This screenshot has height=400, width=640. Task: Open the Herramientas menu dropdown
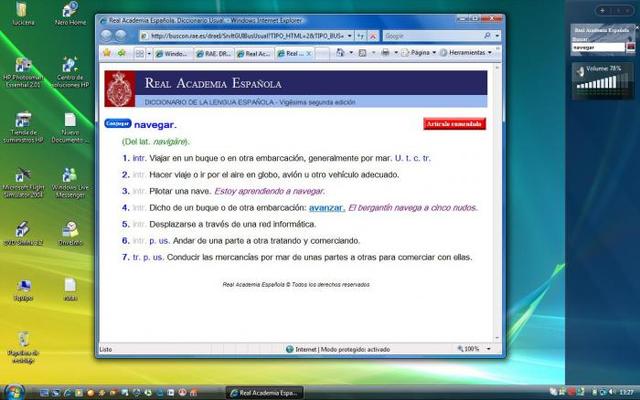466,53
